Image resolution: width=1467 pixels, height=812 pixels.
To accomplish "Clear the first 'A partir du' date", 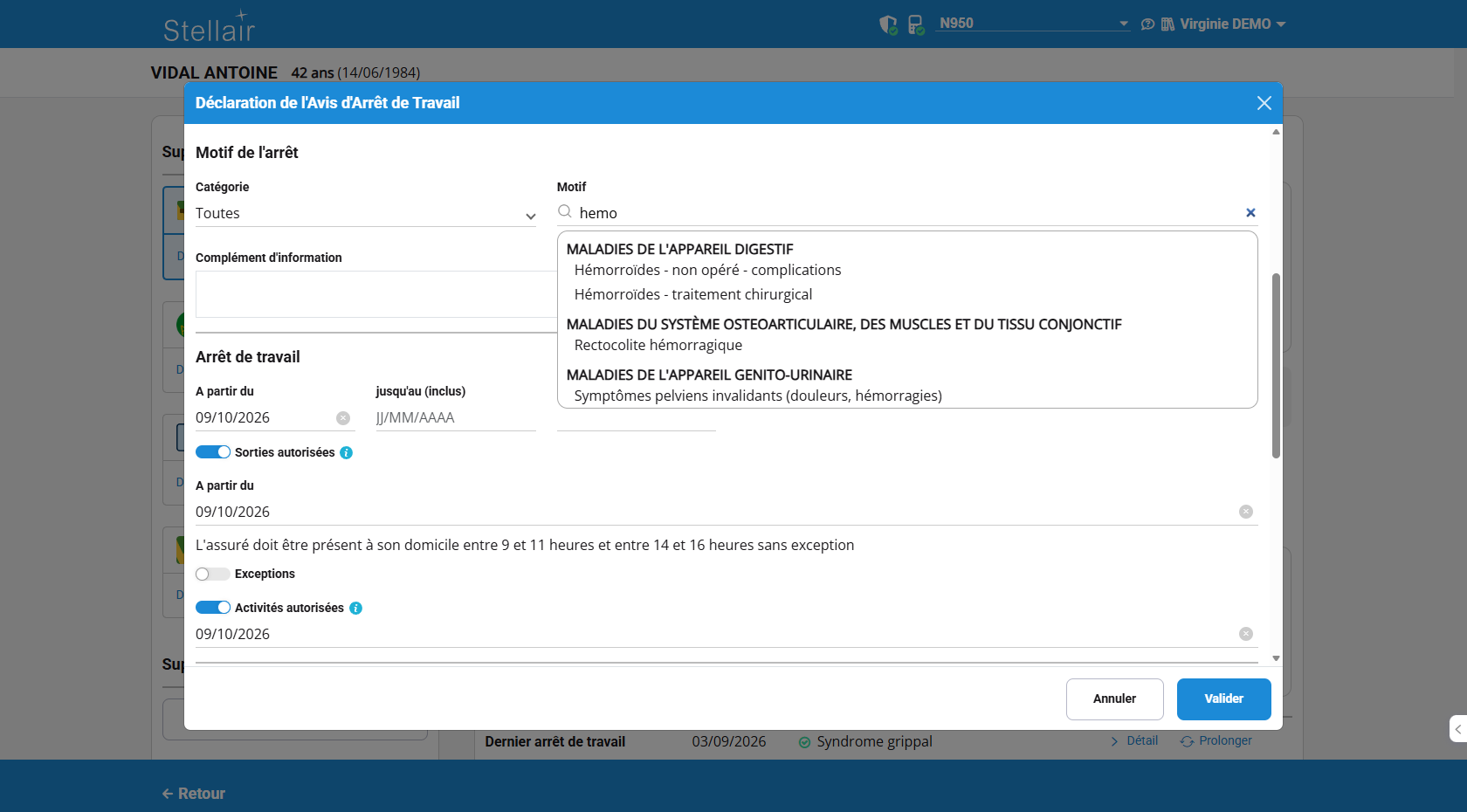I will point(343,418).
